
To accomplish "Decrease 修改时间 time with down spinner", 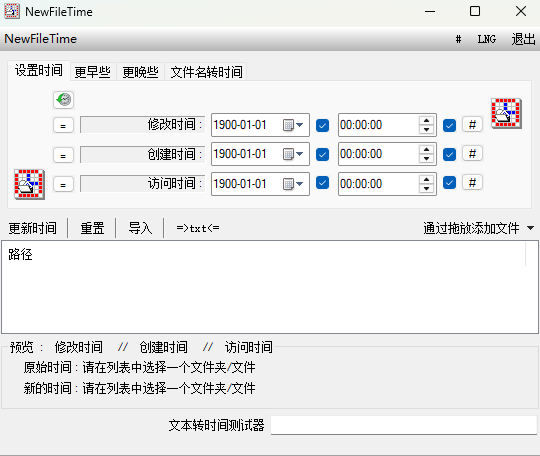I will coord(427,129).
